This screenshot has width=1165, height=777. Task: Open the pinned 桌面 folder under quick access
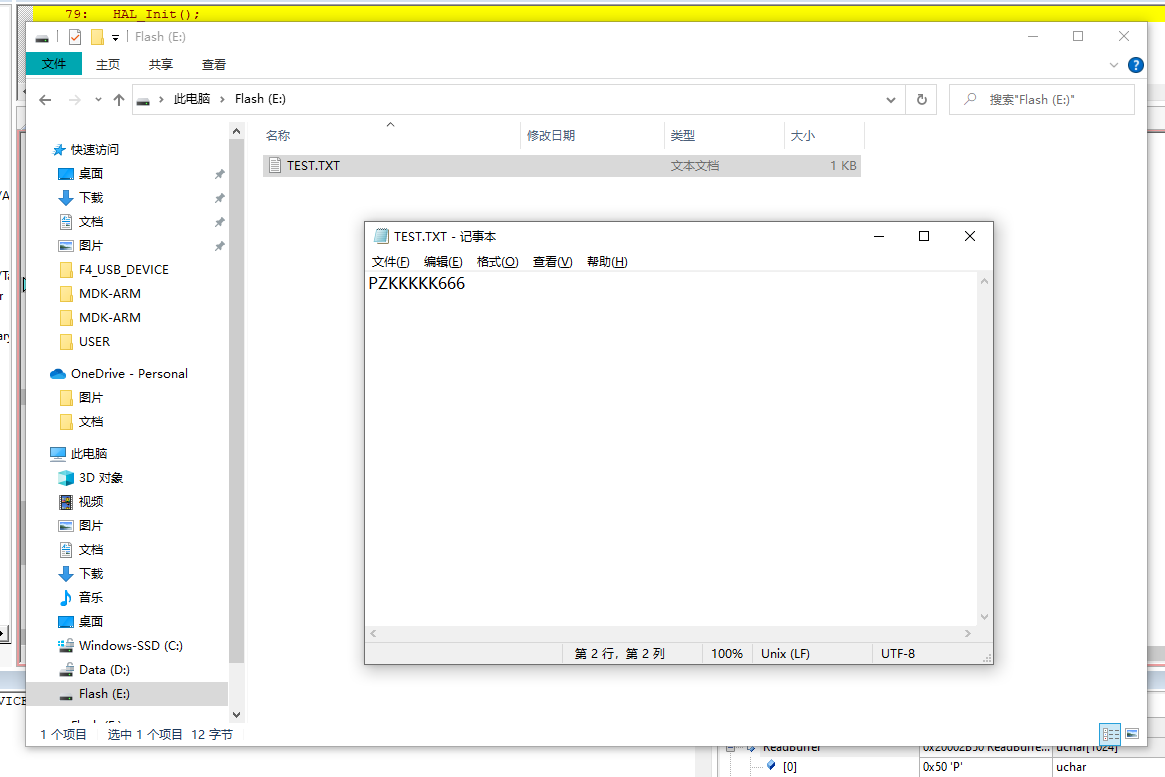pos(91,174)
